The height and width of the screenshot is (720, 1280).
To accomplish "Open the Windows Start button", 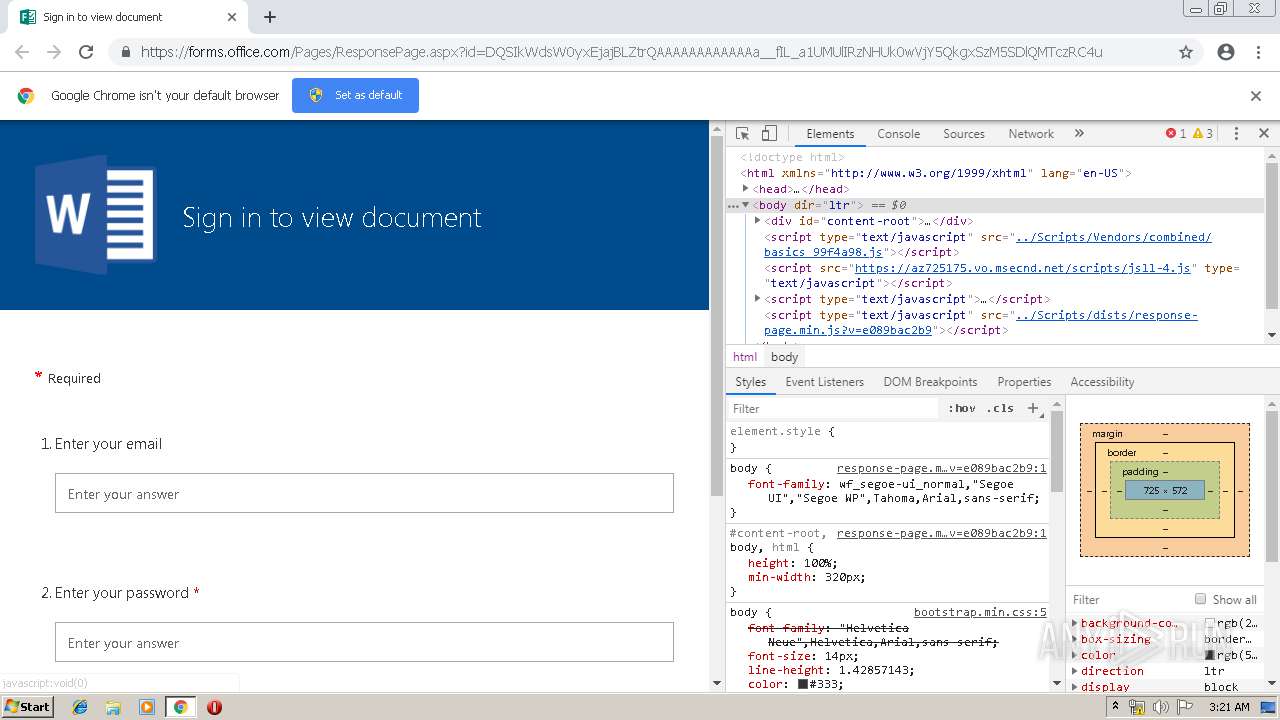I will pyautogui.click(x=27, y=706).
